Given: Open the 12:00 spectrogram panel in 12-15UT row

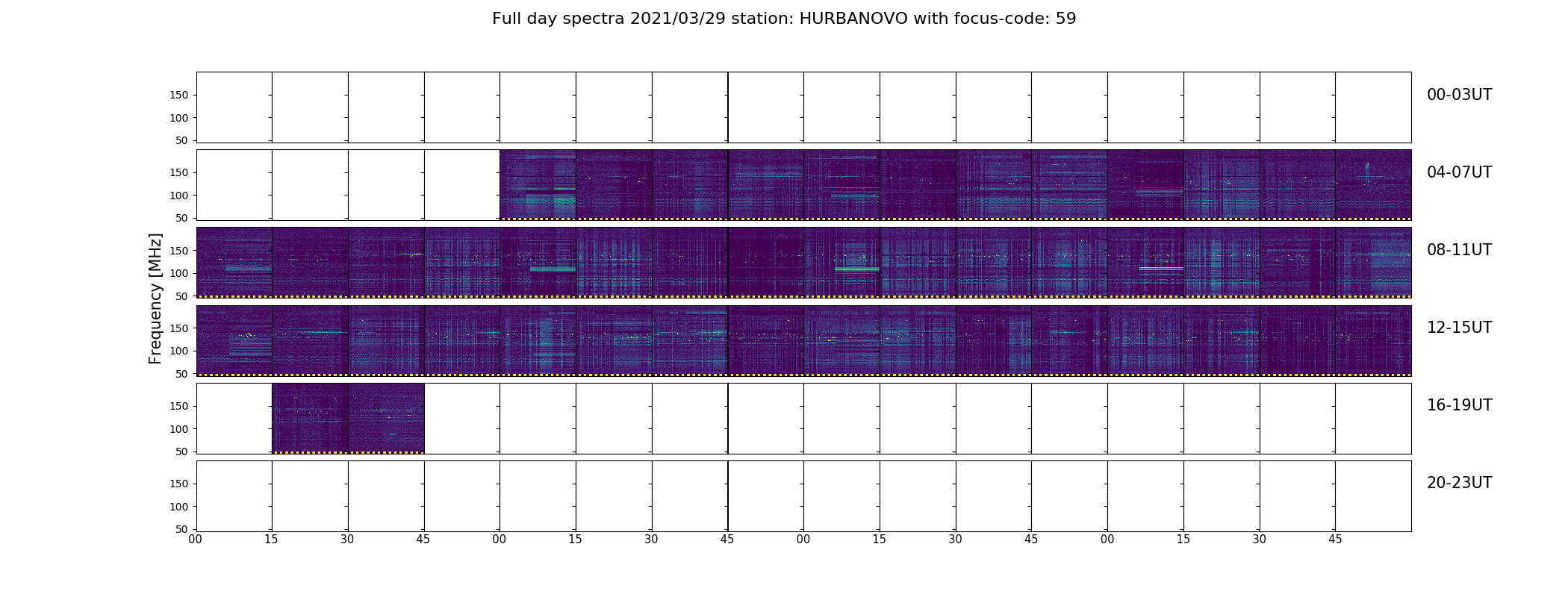Looking at the screenshot, I should coord(234,340).
